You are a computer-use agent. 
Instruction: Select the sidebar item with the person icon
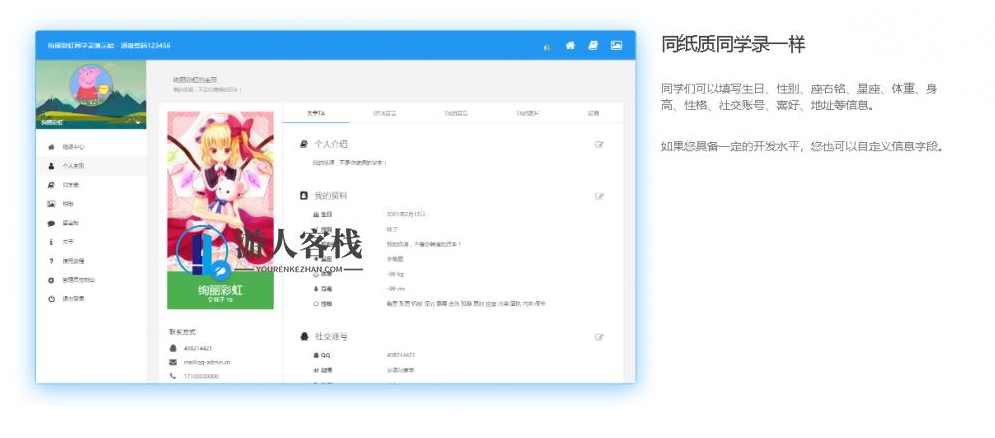pyautogui.click(x=91, y=166)
